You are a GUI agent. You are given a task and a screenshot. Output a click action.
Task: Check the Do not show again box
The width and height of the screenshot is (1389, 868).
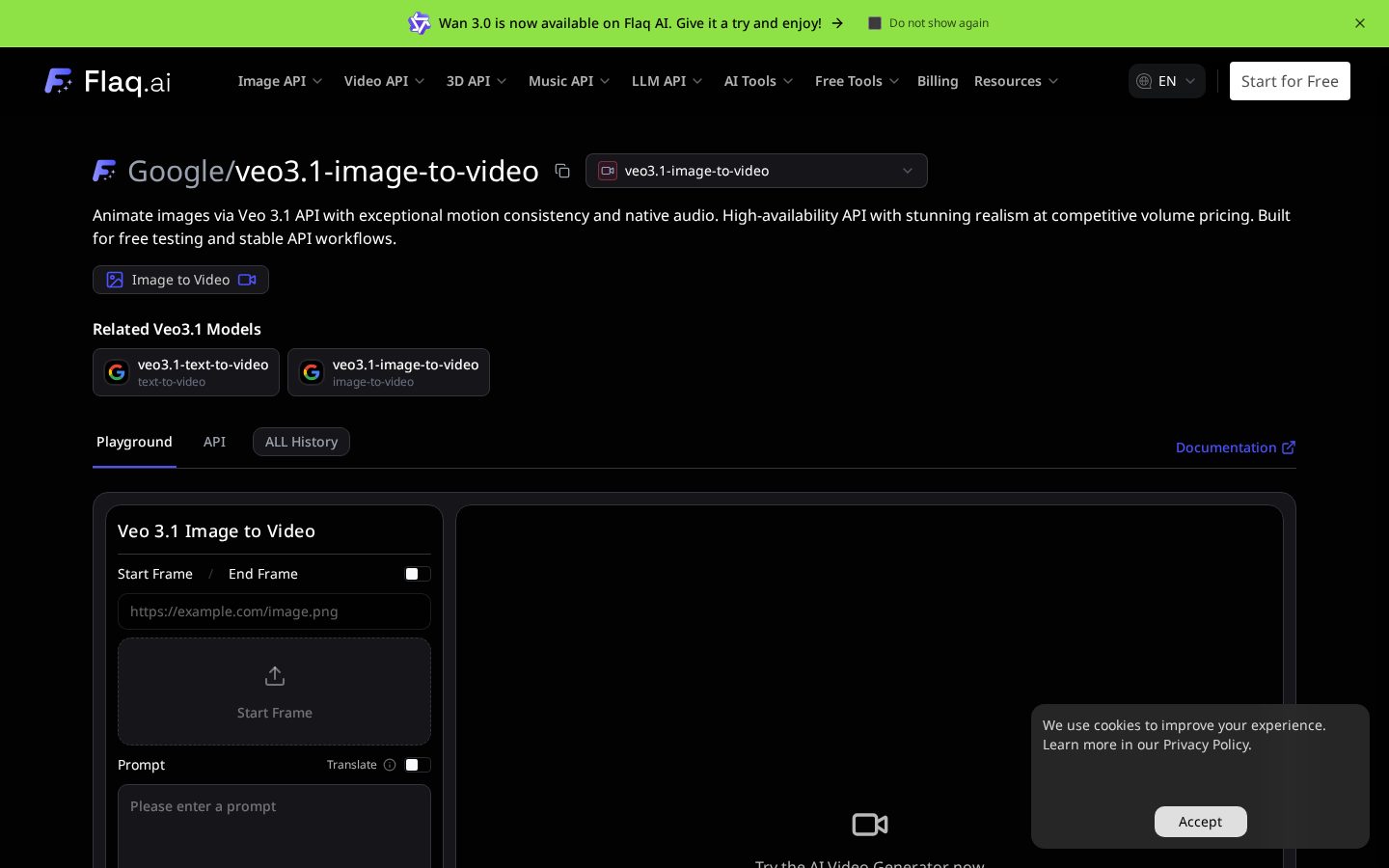pyautogui.click(x=875, y=23)
